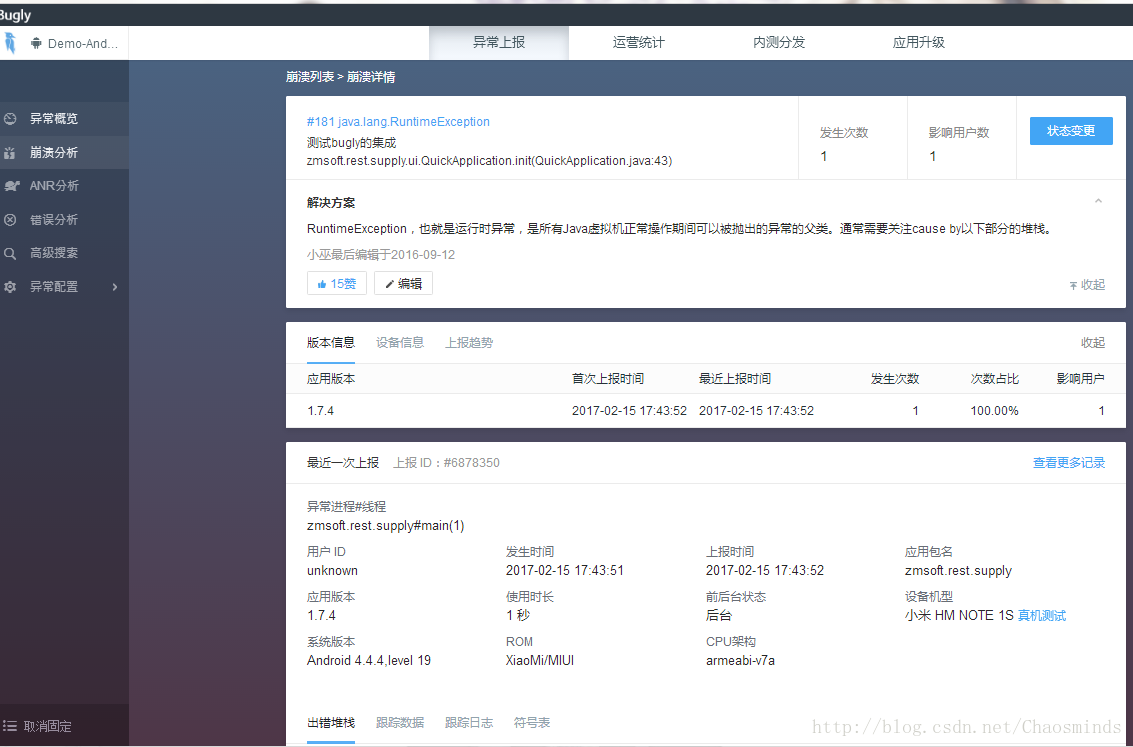Click the 高级搜索 magnifier icon

tap(10, 254)
